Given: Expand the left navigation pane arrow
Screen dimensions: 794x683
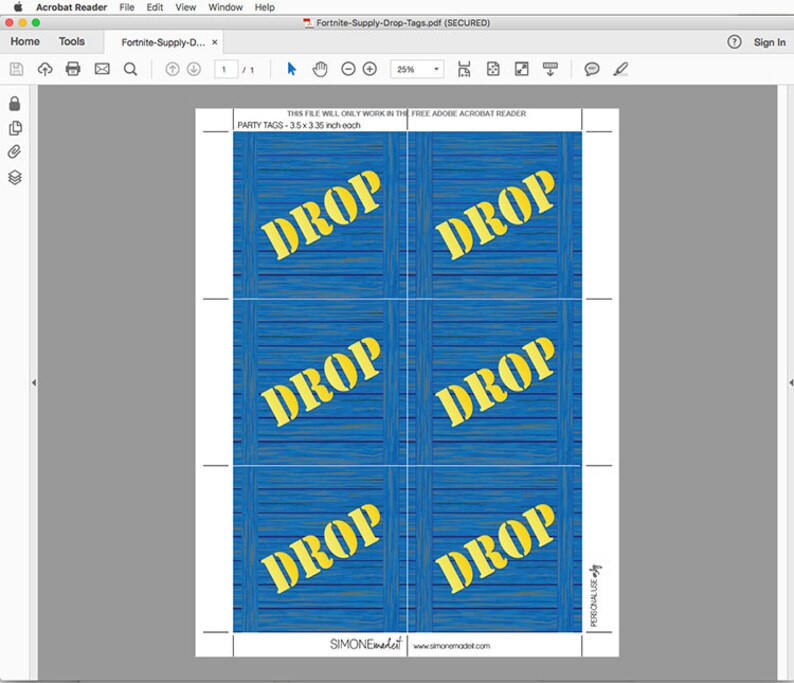Looking at the screenshot, I should coord(34,383).
